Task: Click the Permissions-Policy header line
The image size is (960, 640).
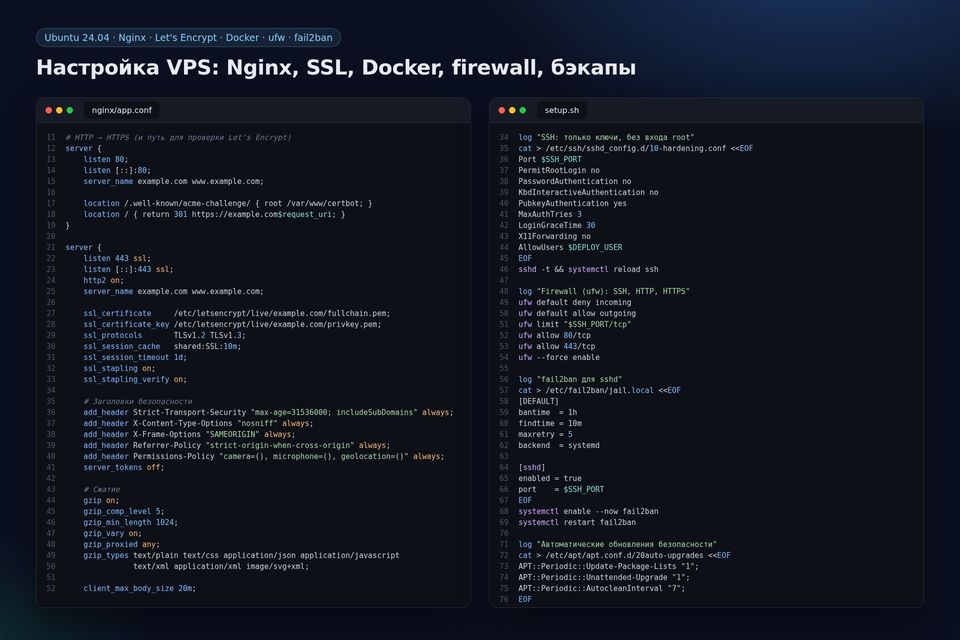Action: [x=264, y=457]
